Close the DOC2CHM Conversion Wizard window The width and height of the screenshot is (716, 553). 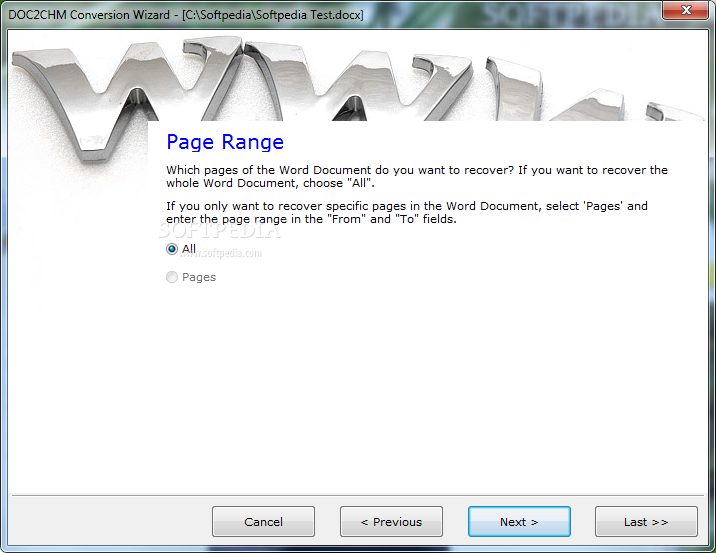[x=686, y=10]
